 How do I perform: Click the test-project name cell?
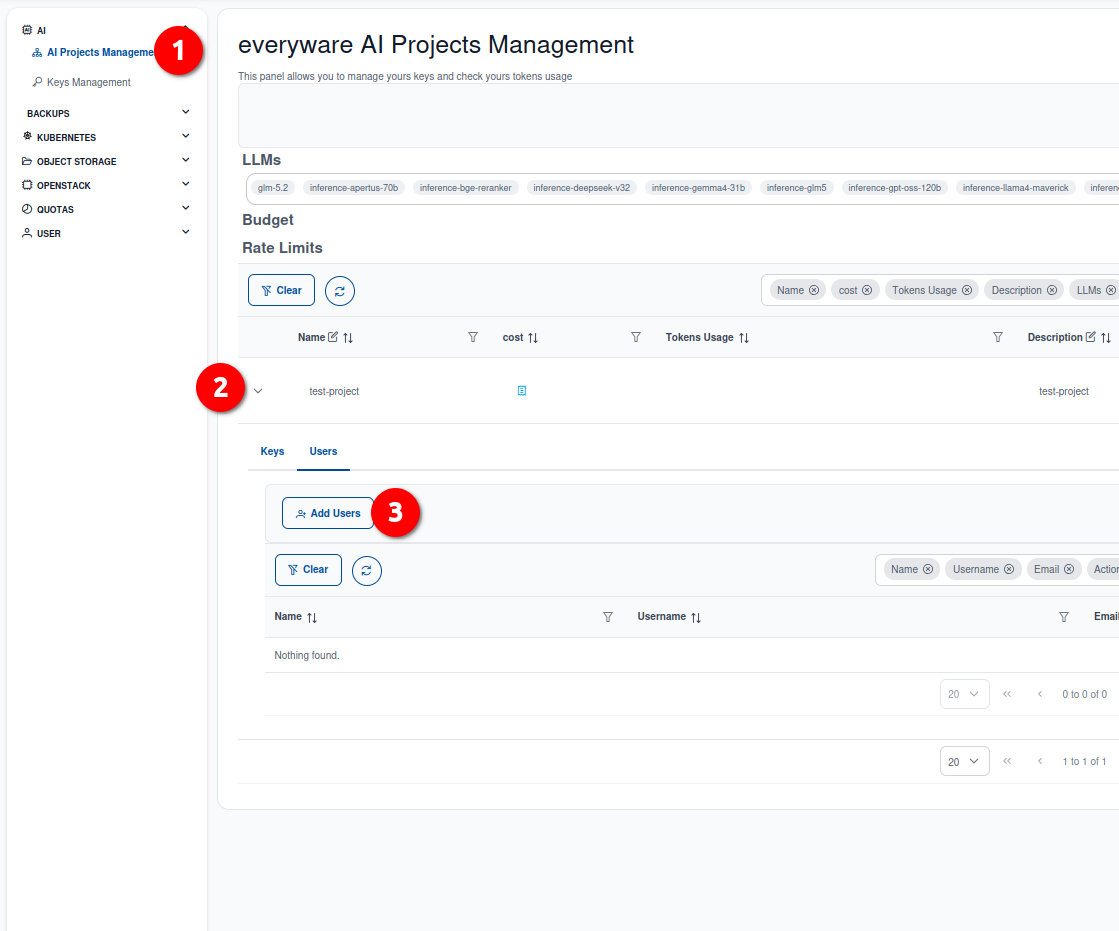(x=334, y=392)
